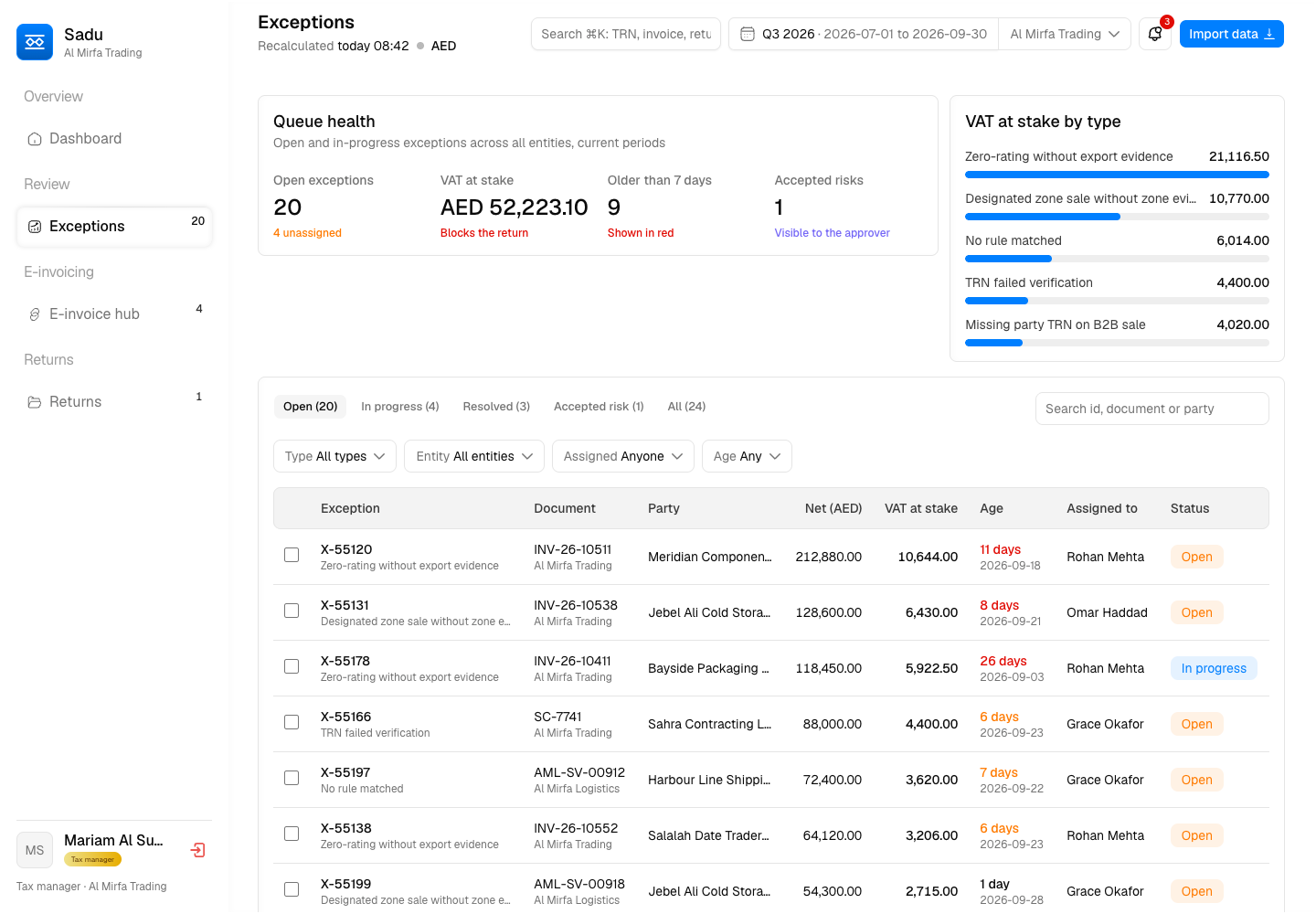Switch to Resolved (3) tab

click(x=496, y=407)
